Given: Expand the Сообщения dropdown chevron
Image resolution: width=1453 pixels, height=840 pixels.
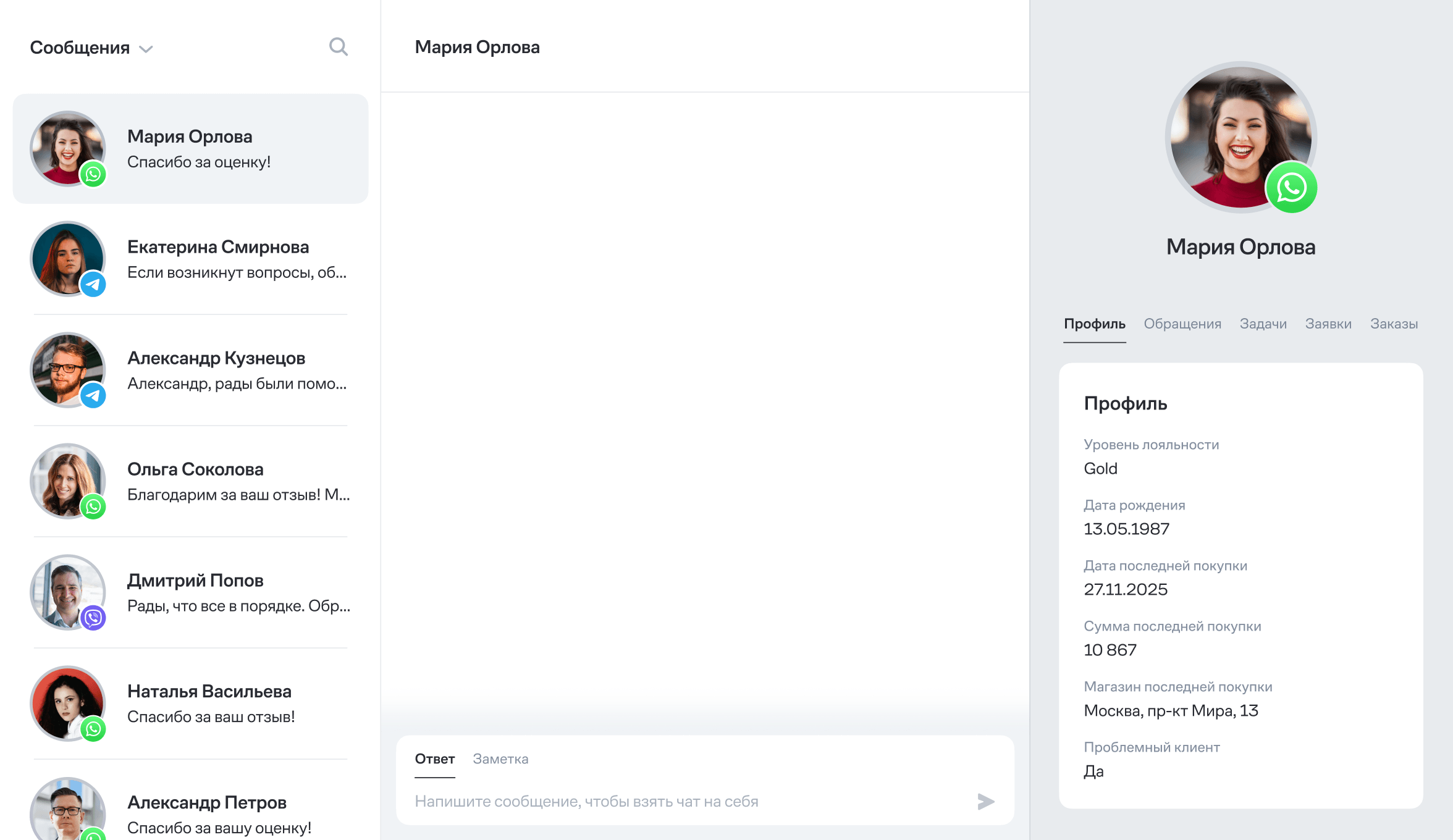Looking at the screenshot, I should pos(146,49).
